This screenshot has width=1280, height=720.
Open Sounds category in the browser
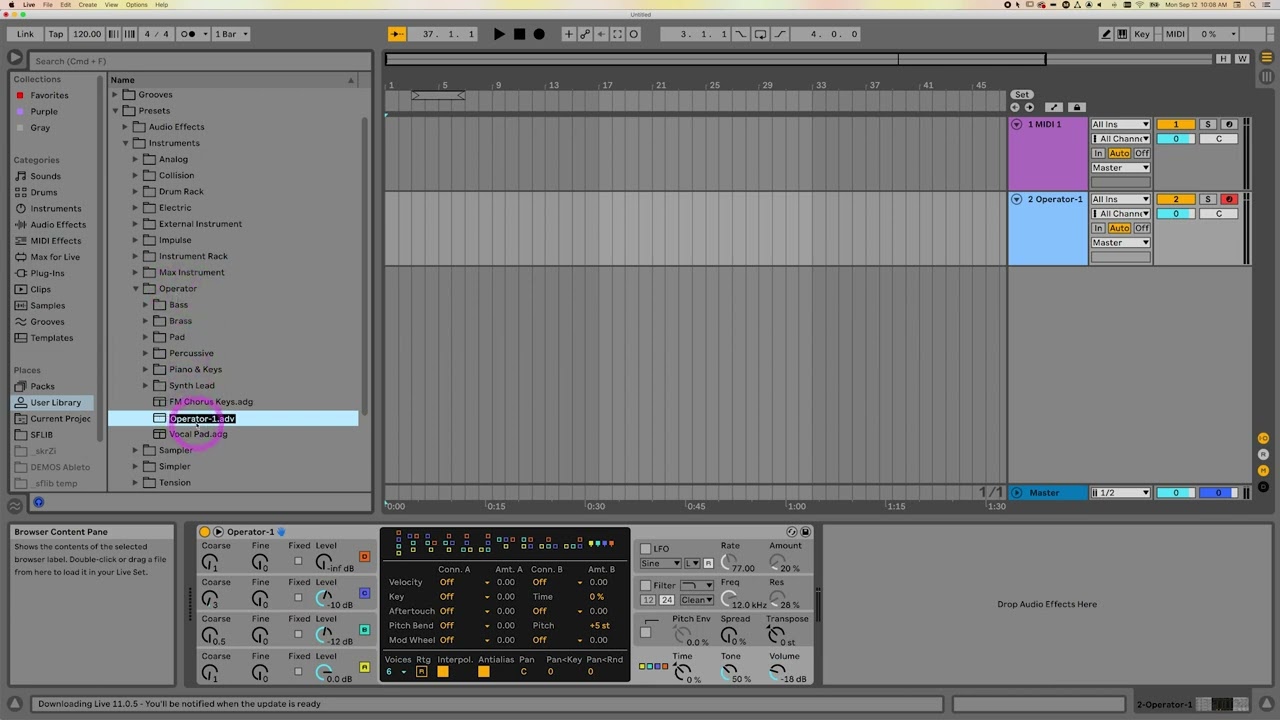pyautogui.click(x=45, y=176)
